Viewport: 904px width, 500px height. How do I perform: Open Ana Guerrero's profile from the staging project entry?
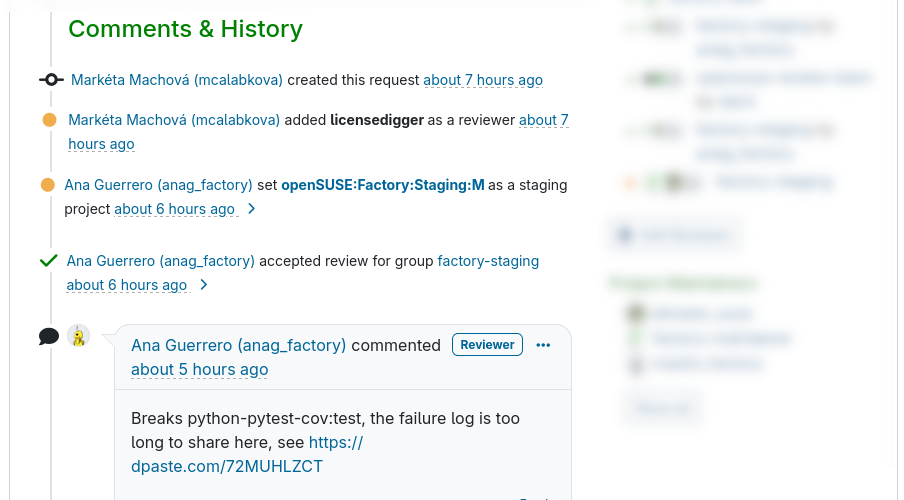(x=158, y=185)
